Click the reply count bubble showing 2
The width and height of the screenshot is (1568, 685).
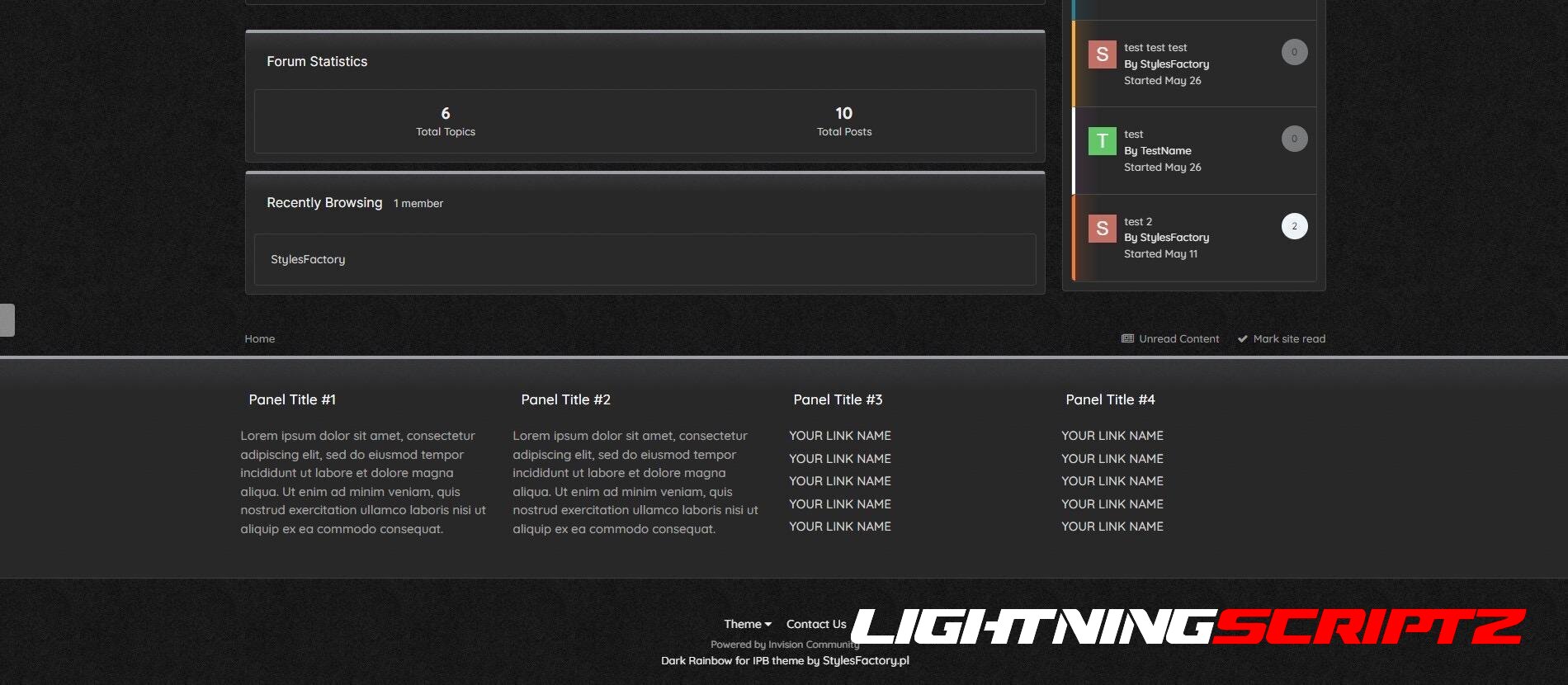tap(1294, 226)
